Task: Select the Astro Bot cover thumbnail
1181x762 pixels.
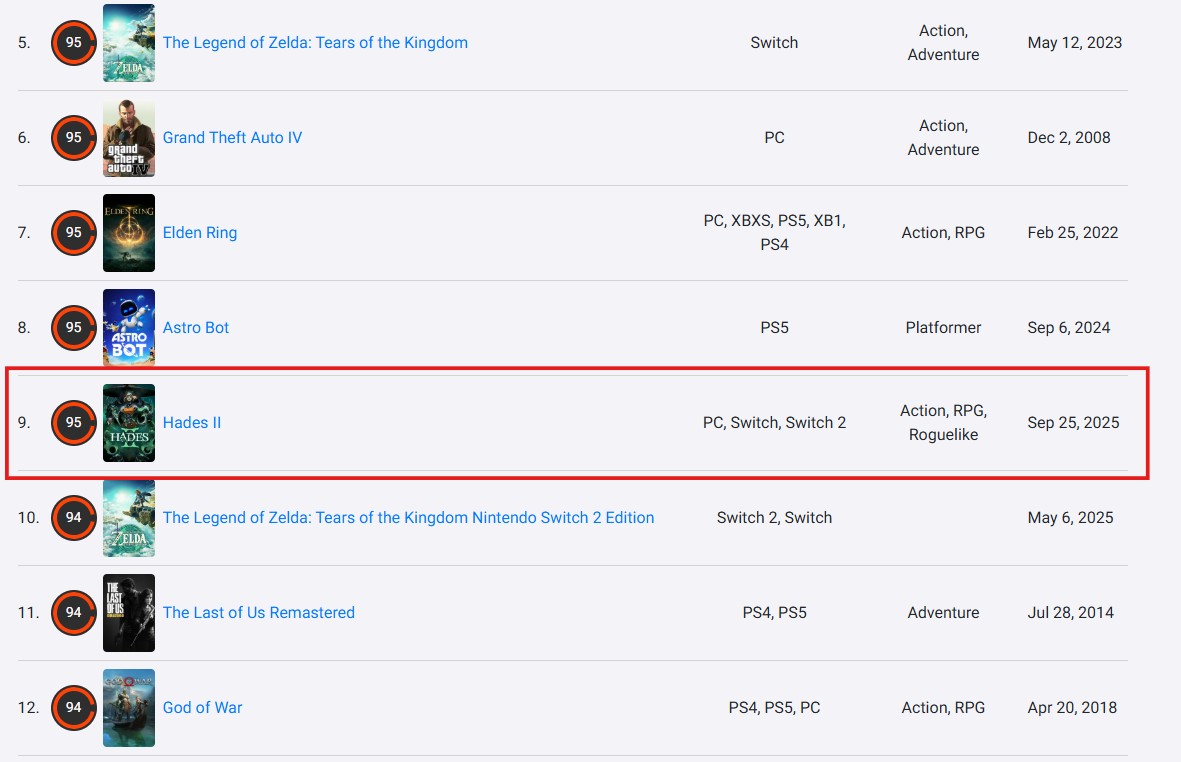Action: coord(128,327)
